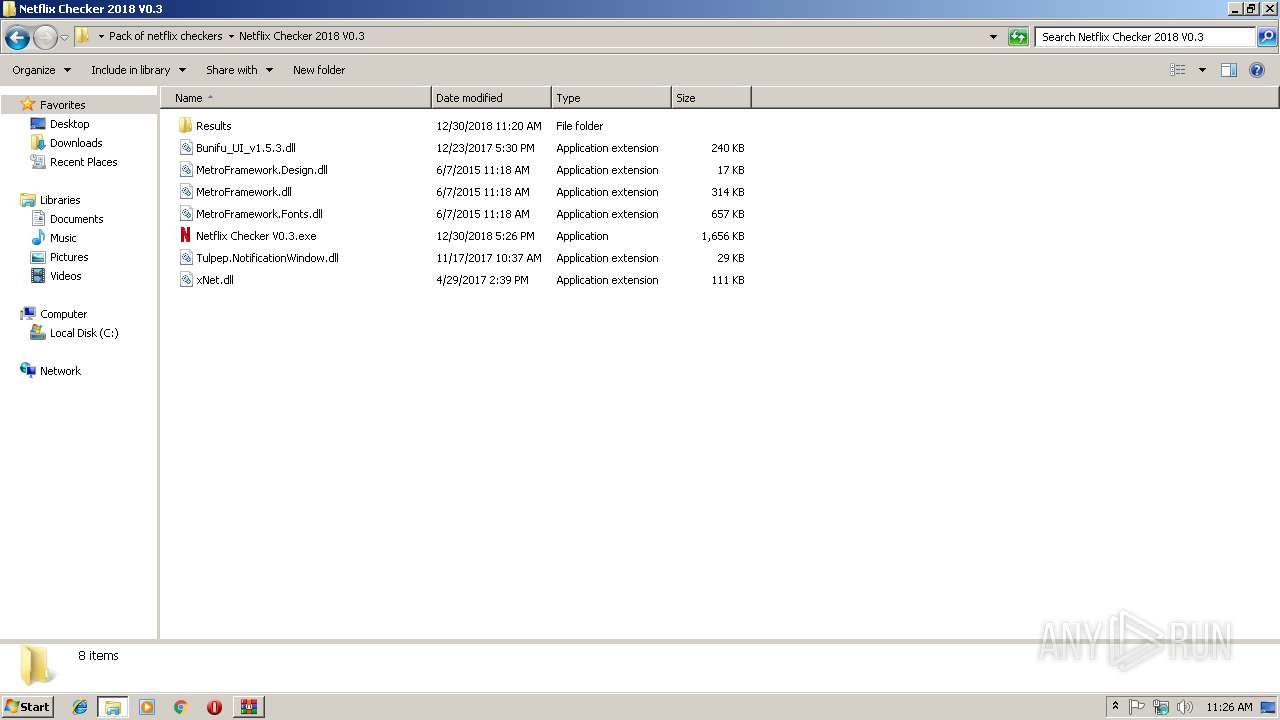Click the search magnifier icon
Viewport: 1280px width, 720px height.
[1266, 37]
